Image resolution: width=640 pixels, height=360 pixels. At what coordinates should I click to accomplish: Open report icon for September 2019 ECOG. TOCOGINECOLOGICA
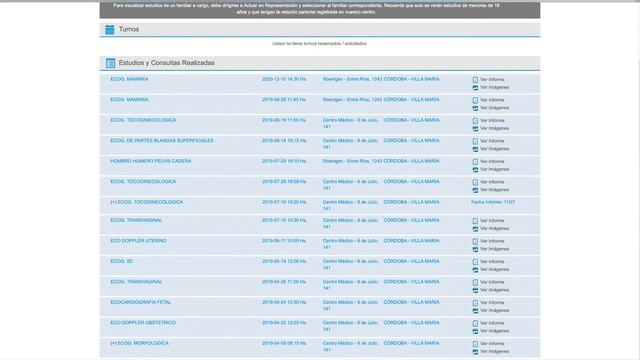pos(475,121)
